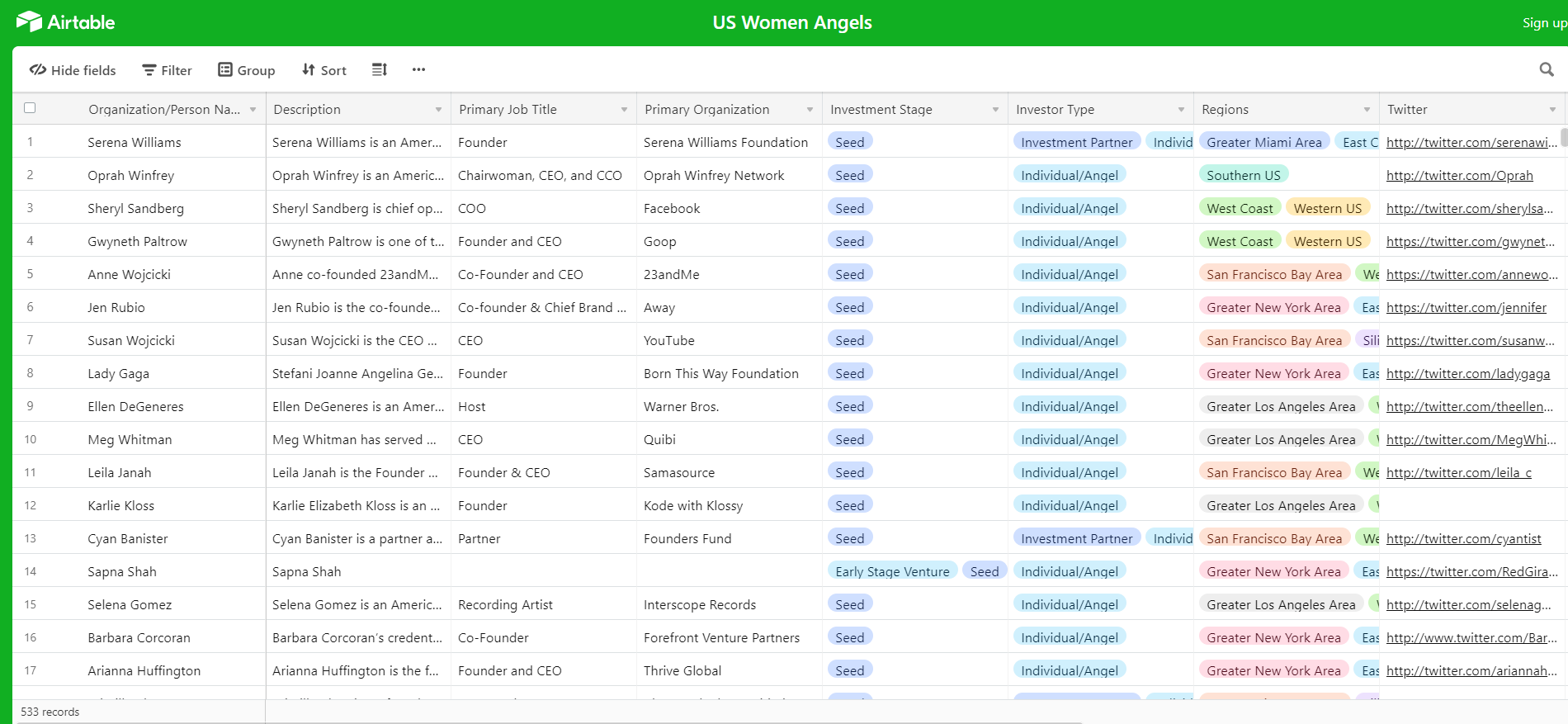This screenshot has width=1568, height=724.
Task: Click the vertical scrollbar thumb
Action: pos(1563,137)
